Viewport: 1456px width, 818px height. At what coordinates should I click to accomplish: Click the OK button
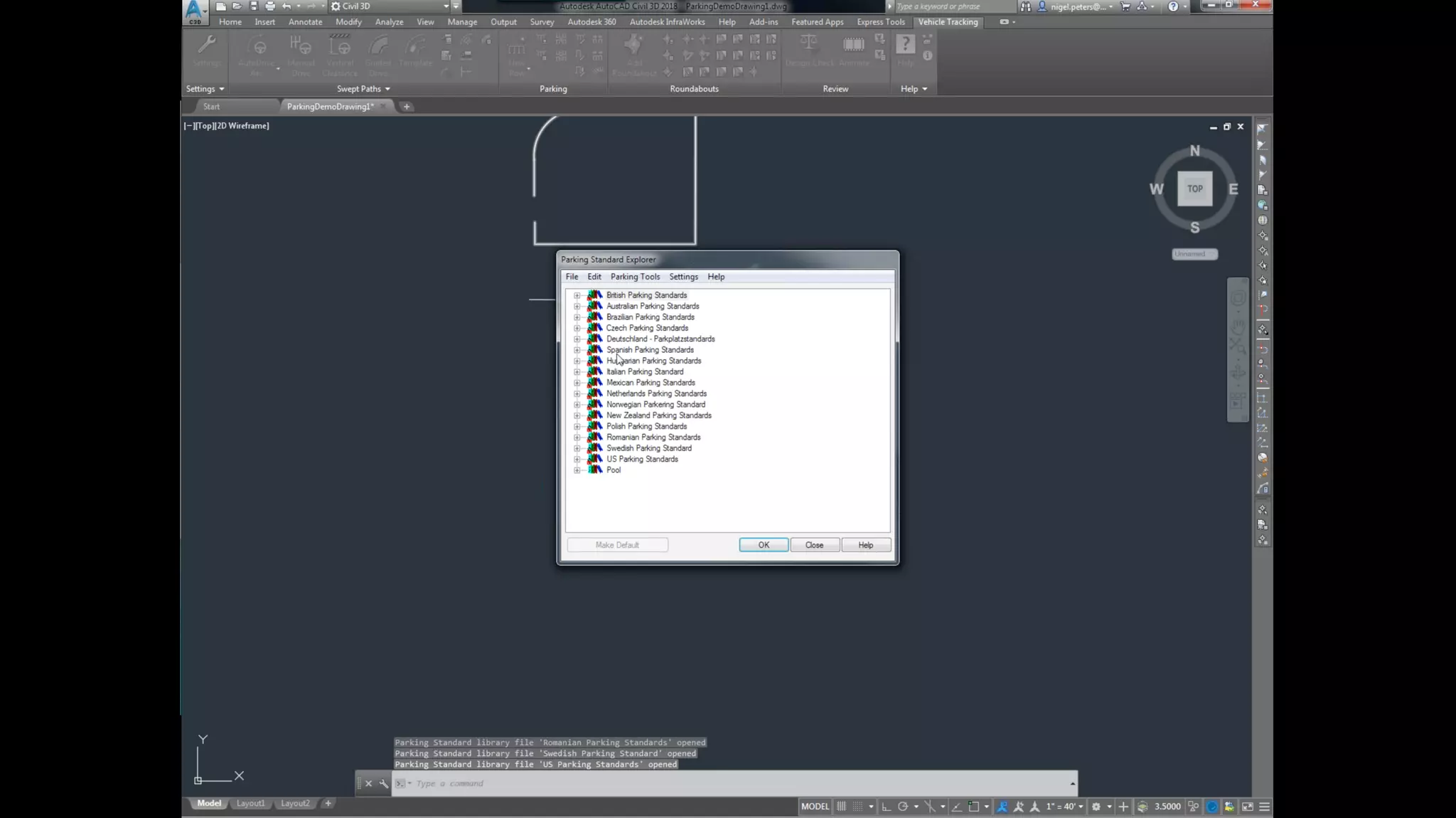click(x=763, y=545)
